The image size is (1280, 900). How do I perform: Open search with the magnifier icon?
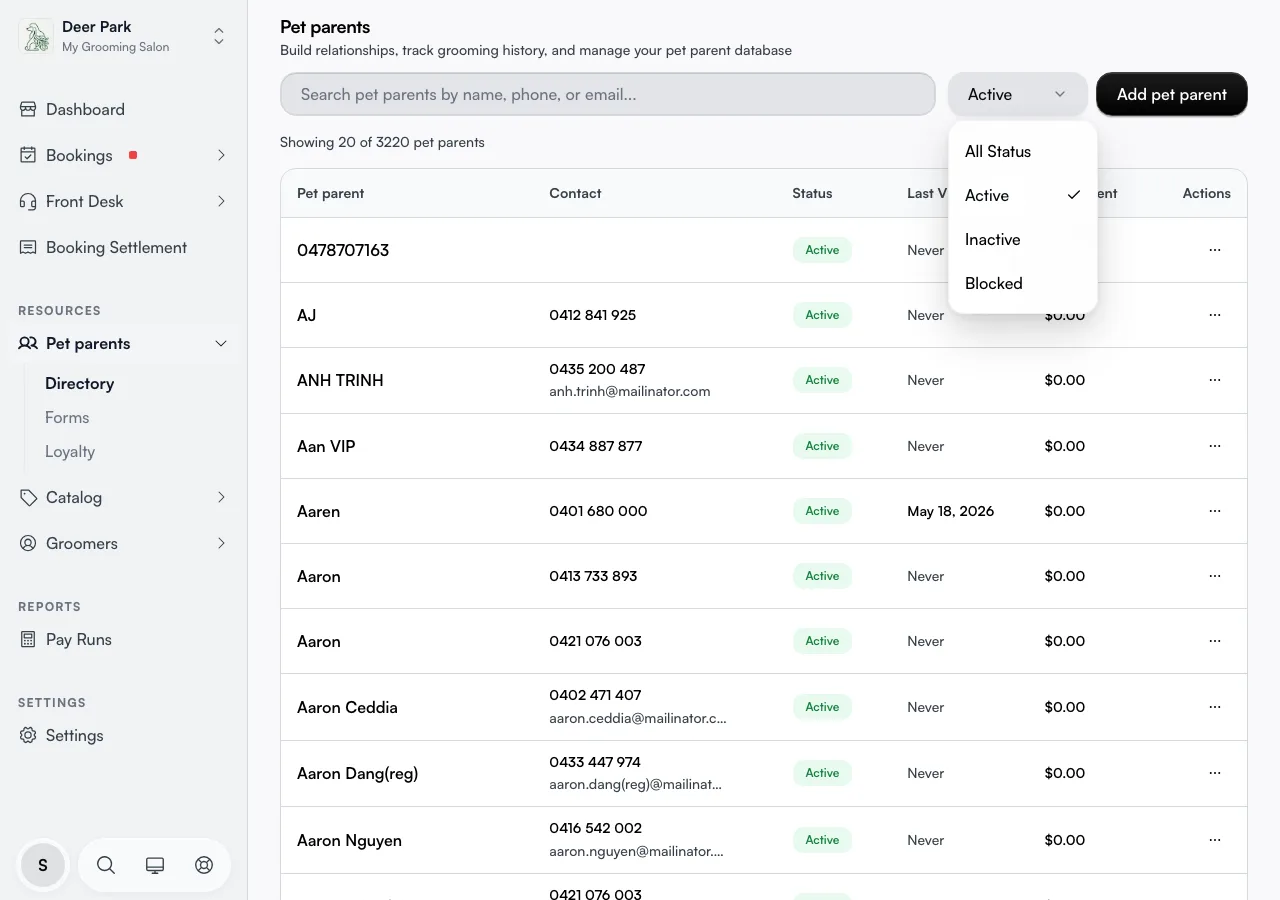[106, 865]
